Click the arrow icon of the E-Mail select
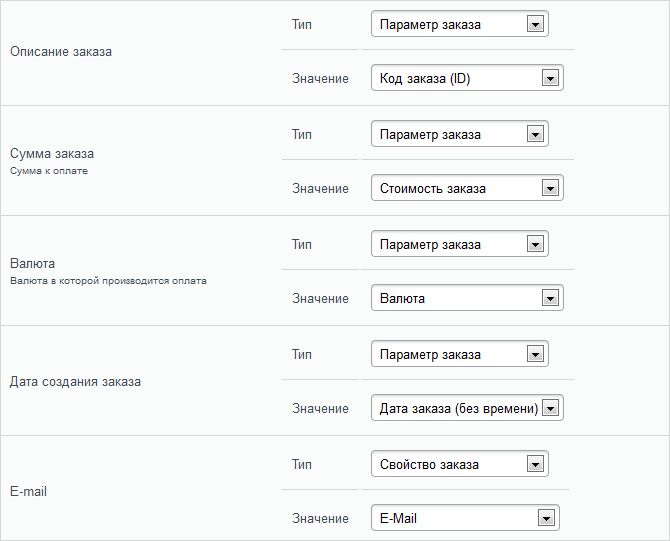The image size is (670, 541). [x=546, y=518]
